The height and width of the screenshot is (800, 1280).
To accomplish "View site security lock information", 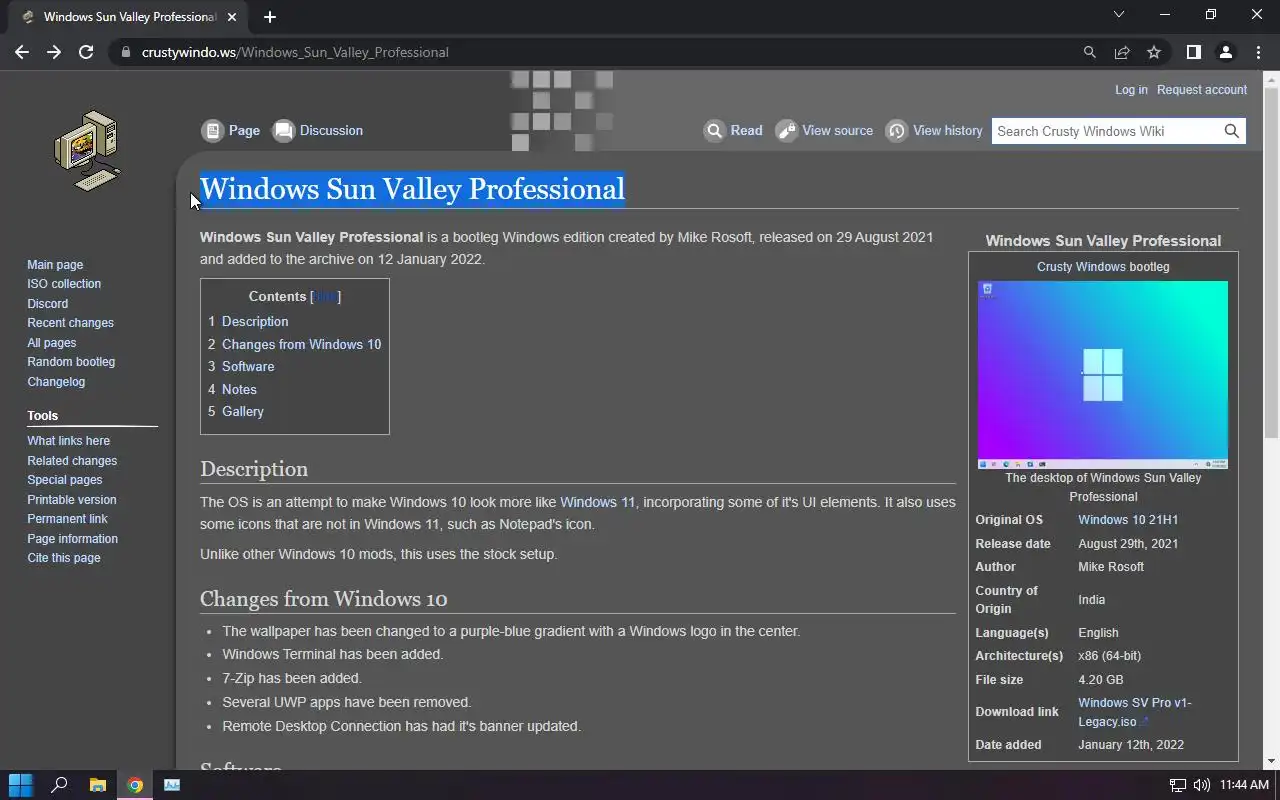I will pyautogui.click(x=125, y=52).
